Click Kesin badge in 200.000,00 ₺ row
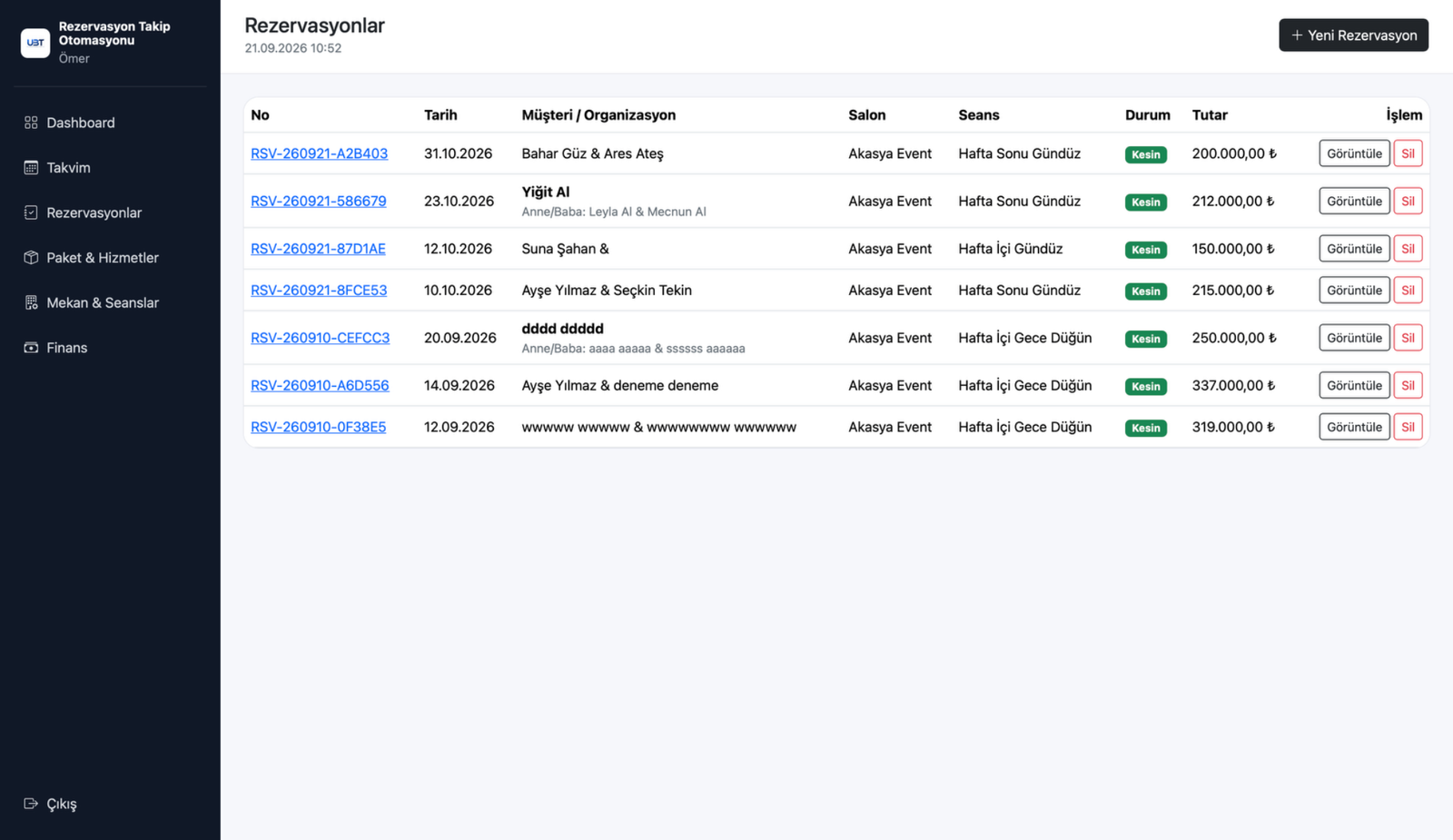This screenshot has height=840, width=1453. [x=1145, y=154]
